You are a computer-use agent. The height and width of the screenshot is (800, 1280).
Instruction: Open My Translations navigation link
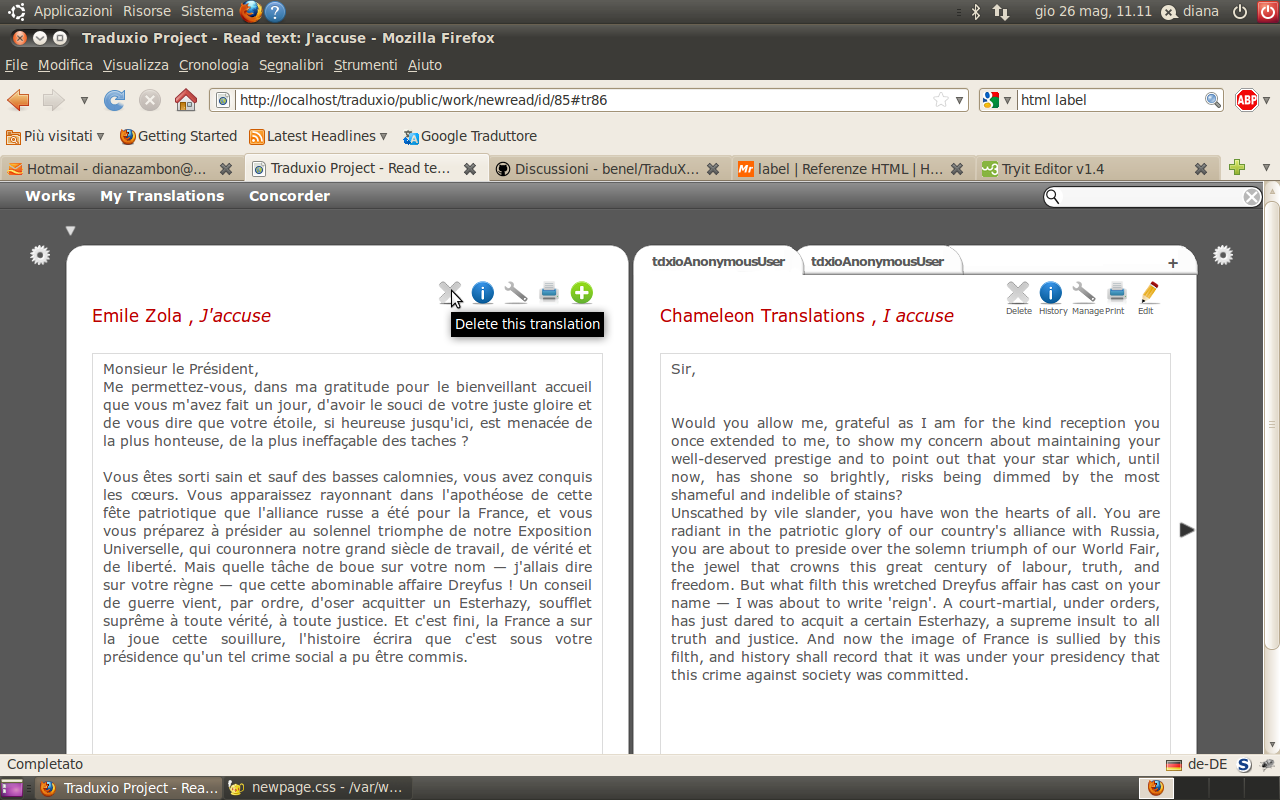tap(162, 196)
